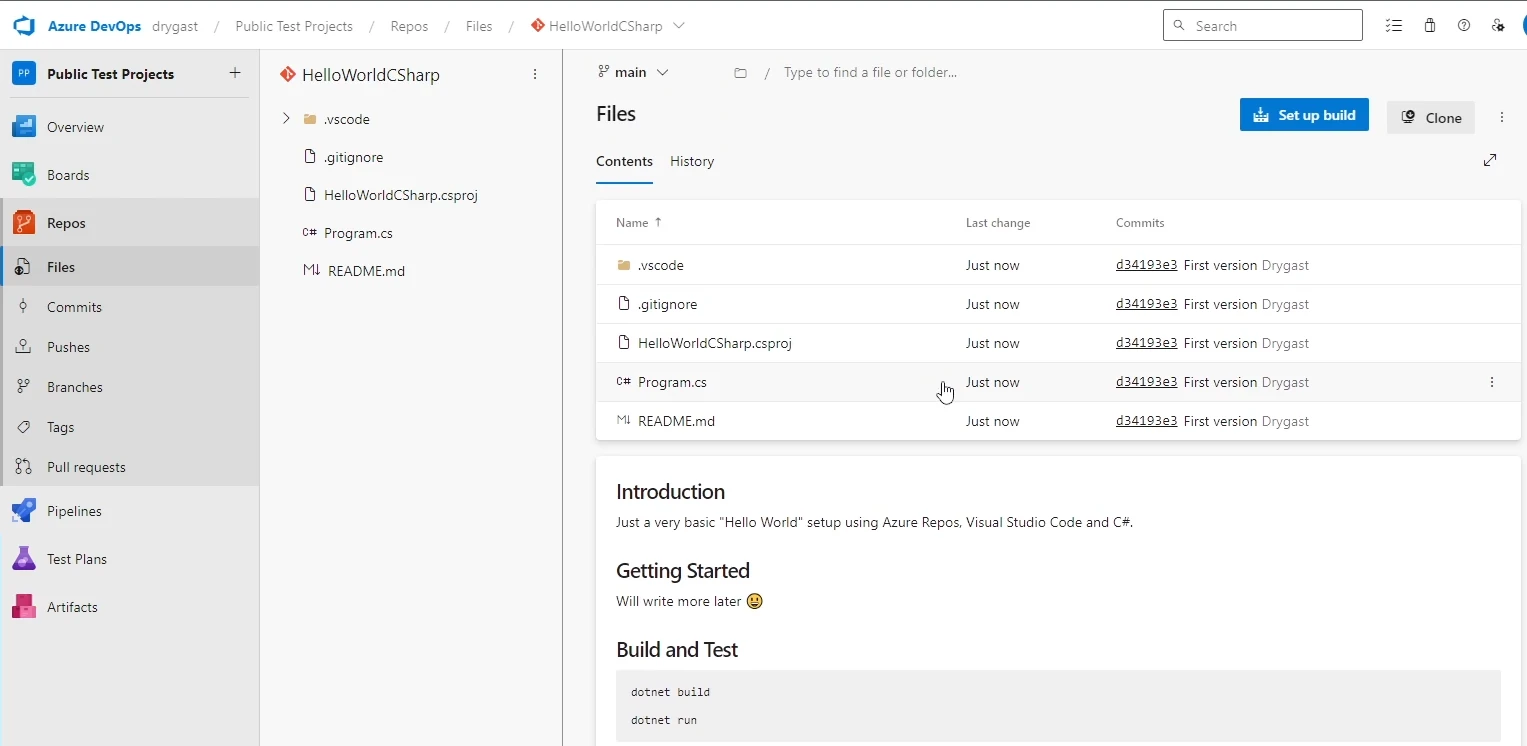Click the Search input field
Screen dimensions: 1527x746
(x=1263, y=26)
